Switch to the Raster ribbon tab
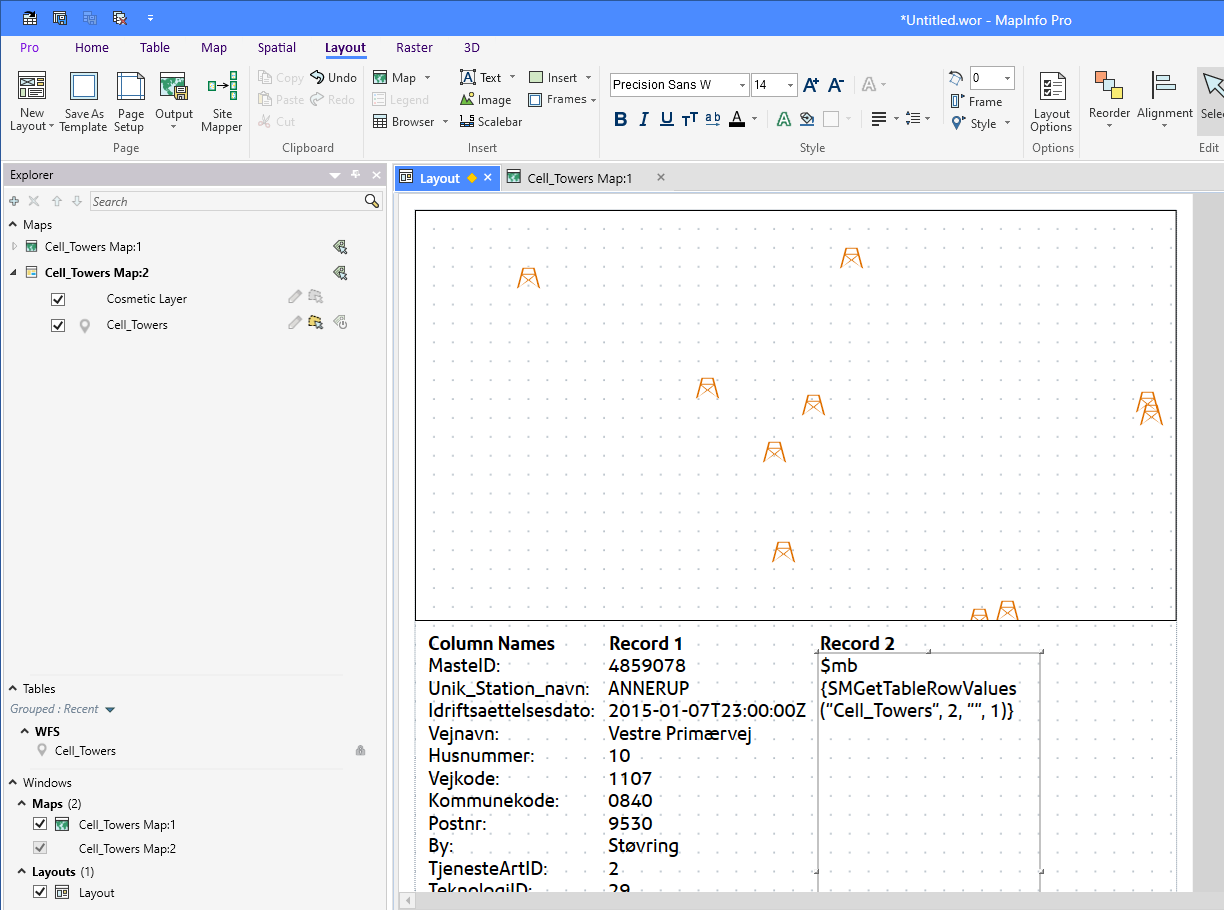The height and width of the screenshot is (910, 1224). pyautogui.click(x=414, y=47)
